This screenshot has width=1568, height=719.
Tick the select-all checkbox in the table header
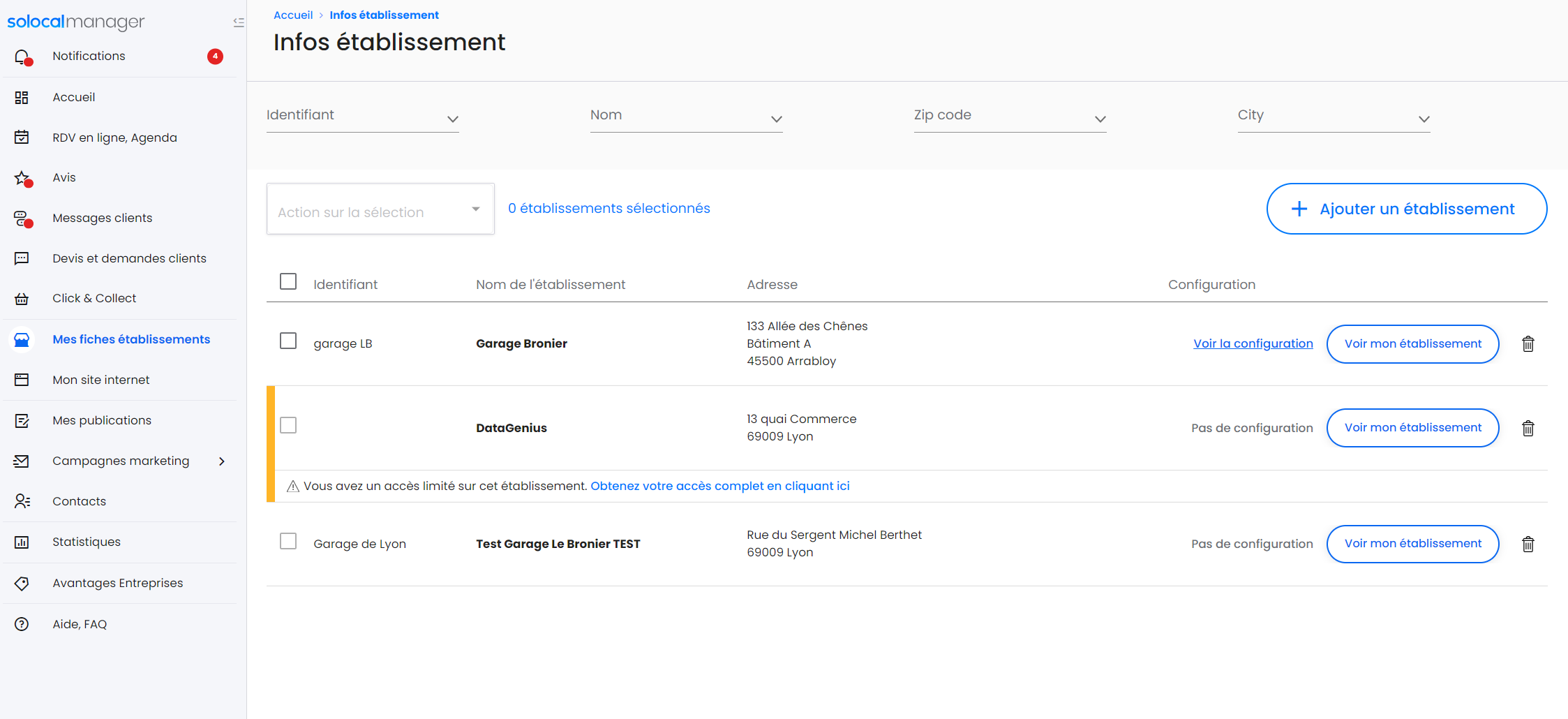(288, 281)
